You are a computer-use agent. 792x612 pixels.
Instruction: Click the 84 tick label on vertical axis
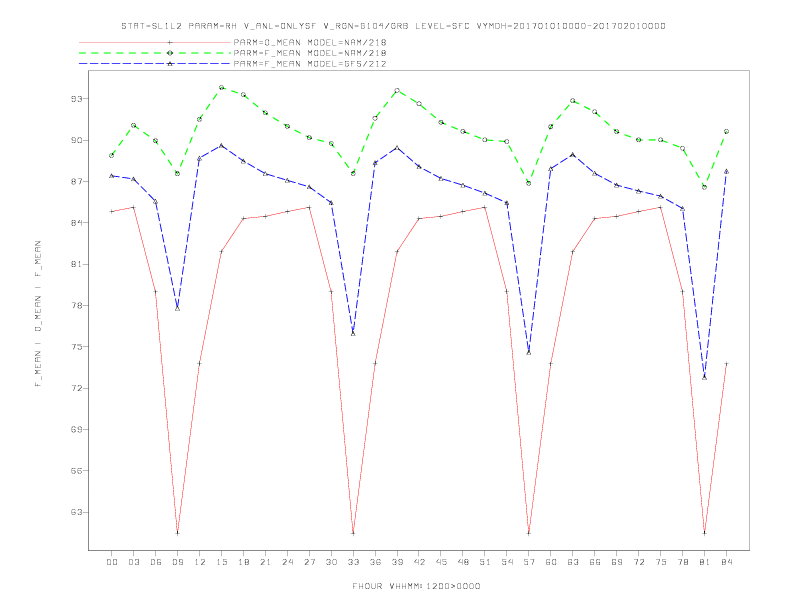pyautogui.click(x=77, y=223)
